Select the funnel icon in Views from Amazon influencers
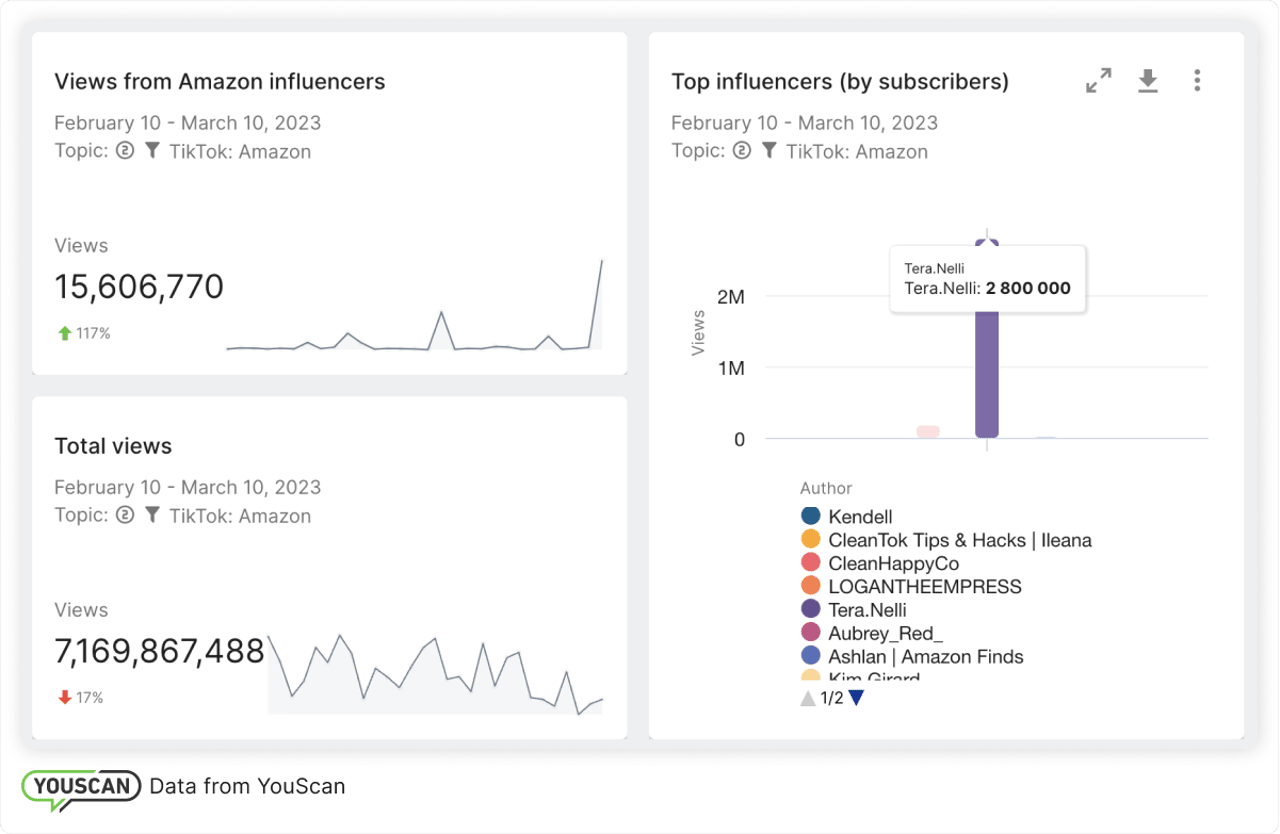The height and width of the screenshot is (834, 1280). pyautogui.click(x=152, y=152)
